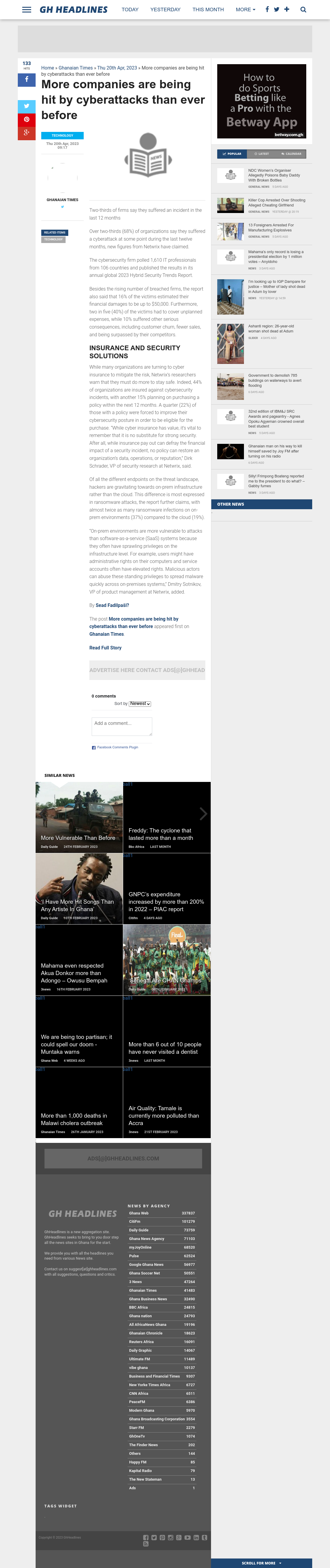Image resolution: width=330 pixels, height=1568 pixels.
Task: Open author Sead Fadilpašić link
Action: tap(112, 605)
